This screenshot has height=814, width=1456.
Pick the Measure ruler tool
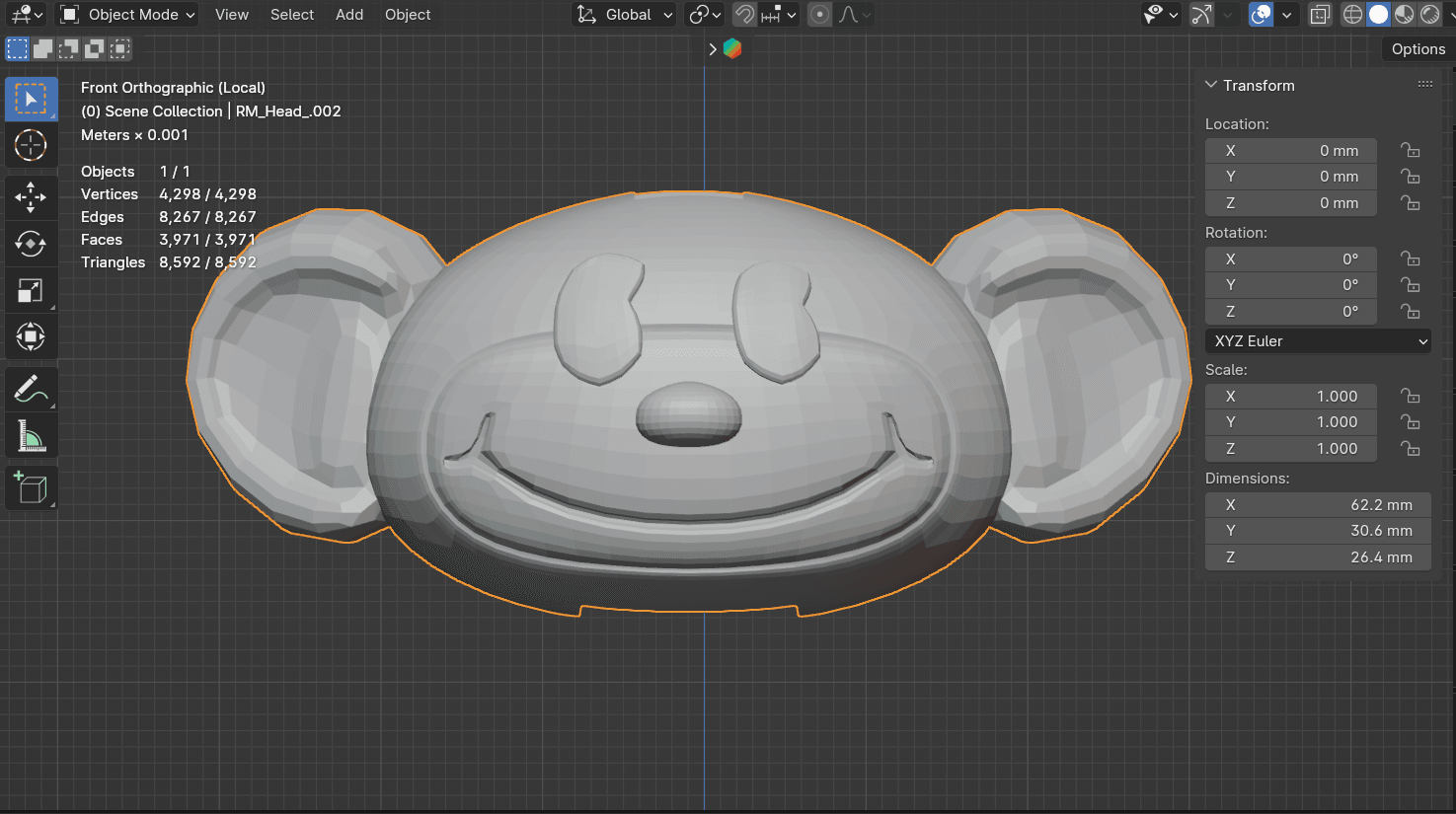(x=31, y=435)
